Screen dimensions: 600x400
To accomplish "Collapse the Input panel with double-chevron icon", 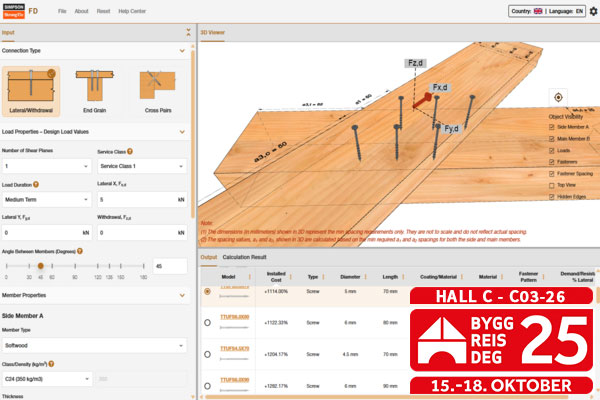I will [x=188, y=33].
